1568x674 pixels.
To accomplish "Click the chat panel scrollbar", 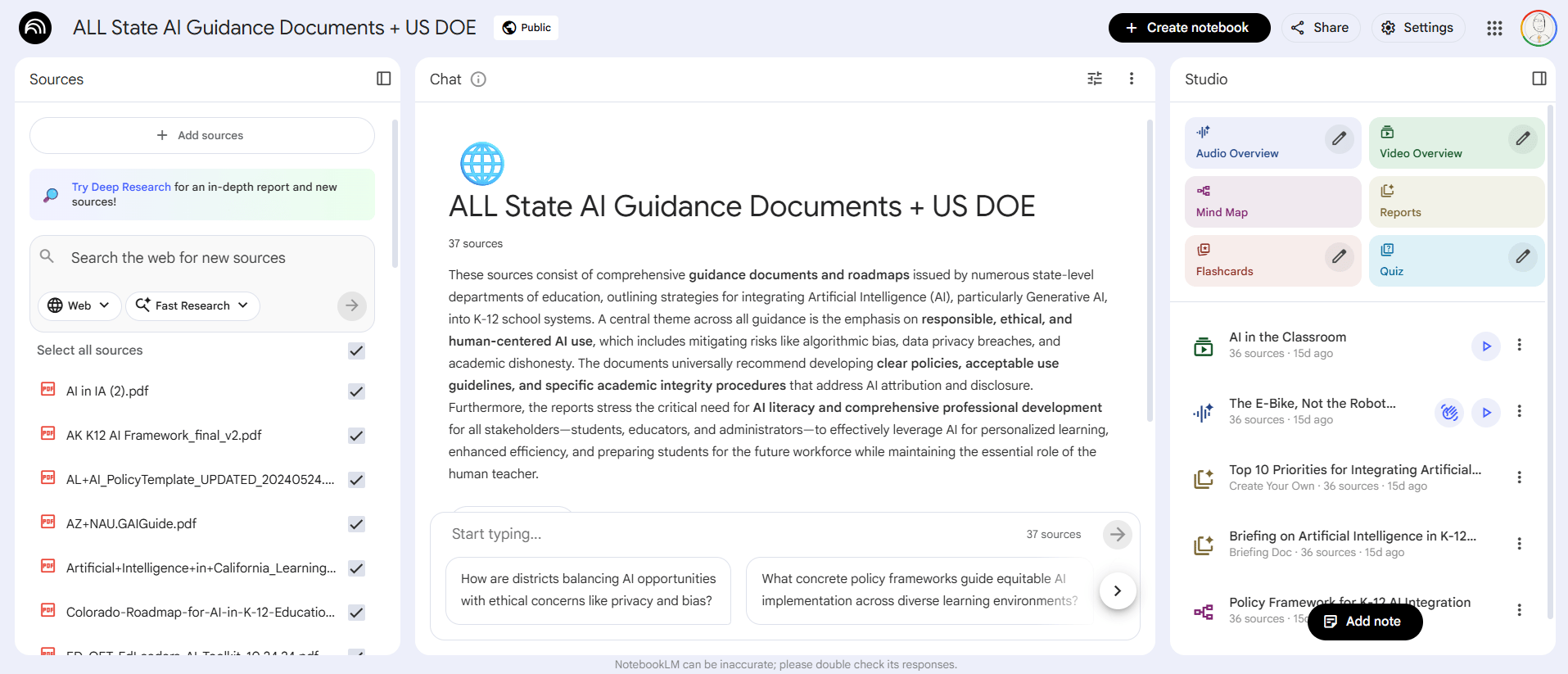I will coord(1150,270).
